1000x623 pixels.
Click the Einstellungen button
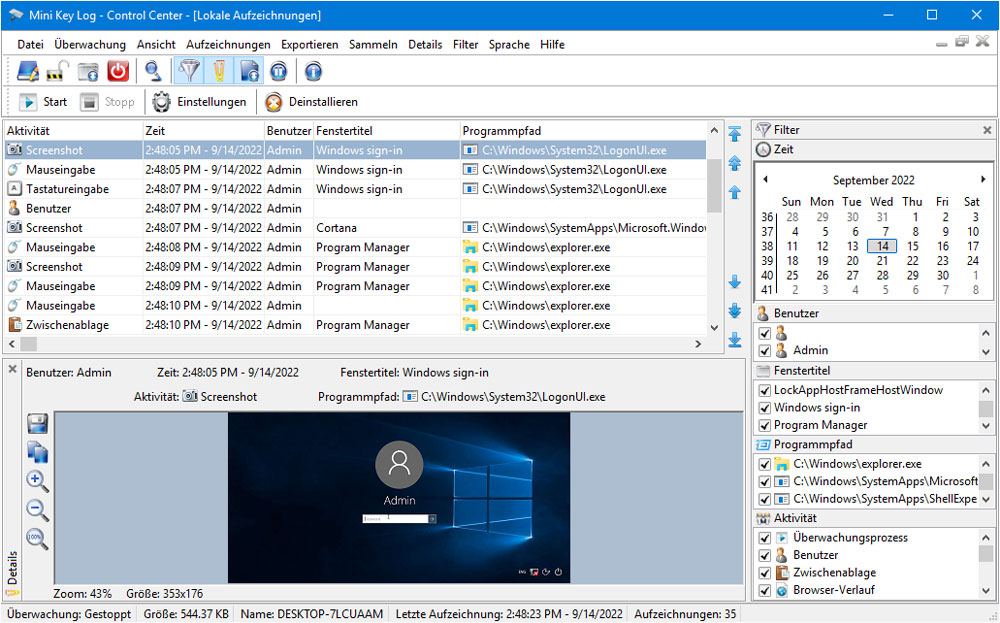(x=199, y=102)
